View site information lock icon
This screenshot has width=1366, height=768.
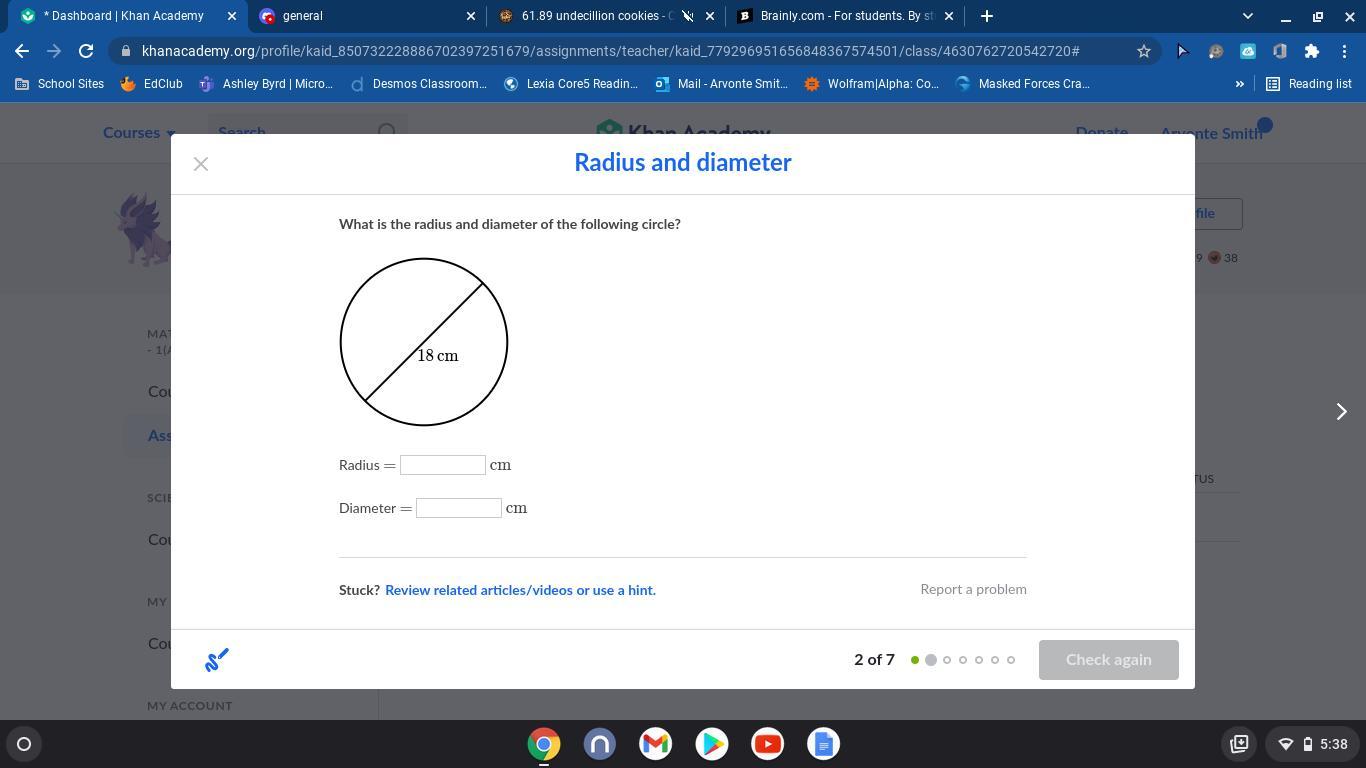[124, 51]
